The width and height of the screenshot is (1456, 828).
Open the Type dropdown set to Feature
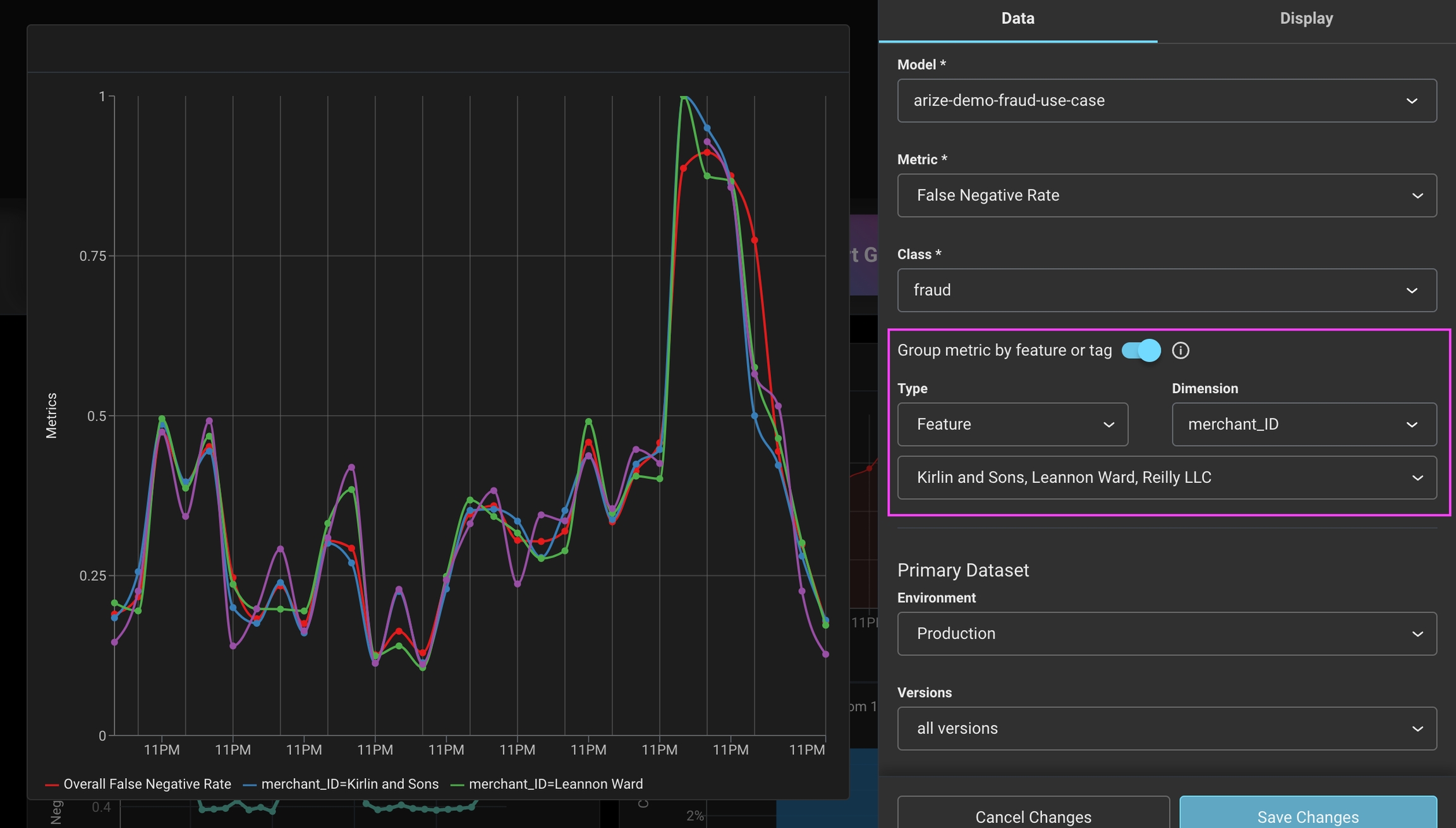click(x=1012, y=424)
